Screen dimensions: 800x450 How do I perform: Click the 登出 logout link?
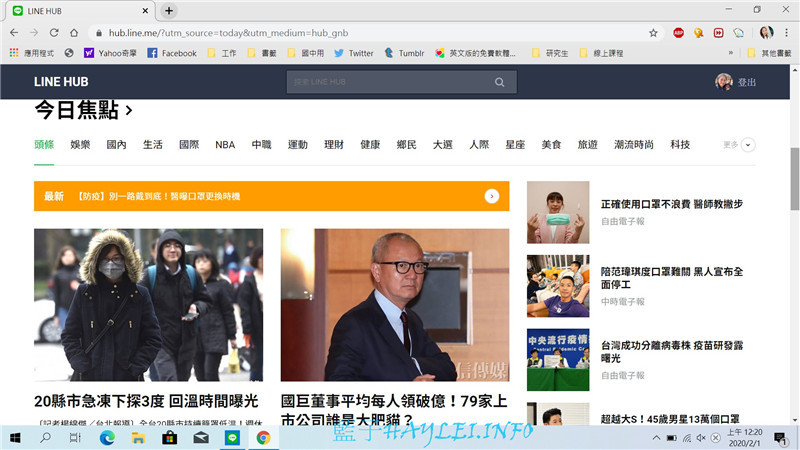[x=746, y=82]
